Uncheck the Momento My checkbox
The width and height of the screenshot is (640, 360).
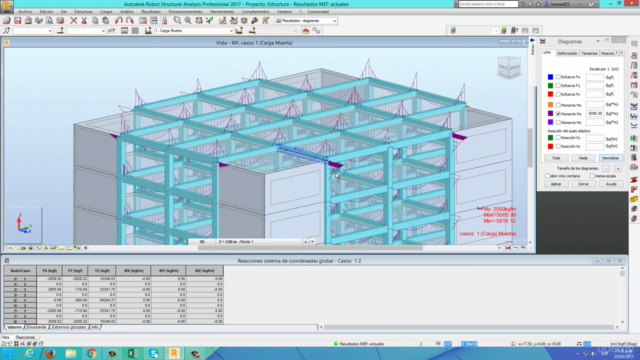[558, 113]
